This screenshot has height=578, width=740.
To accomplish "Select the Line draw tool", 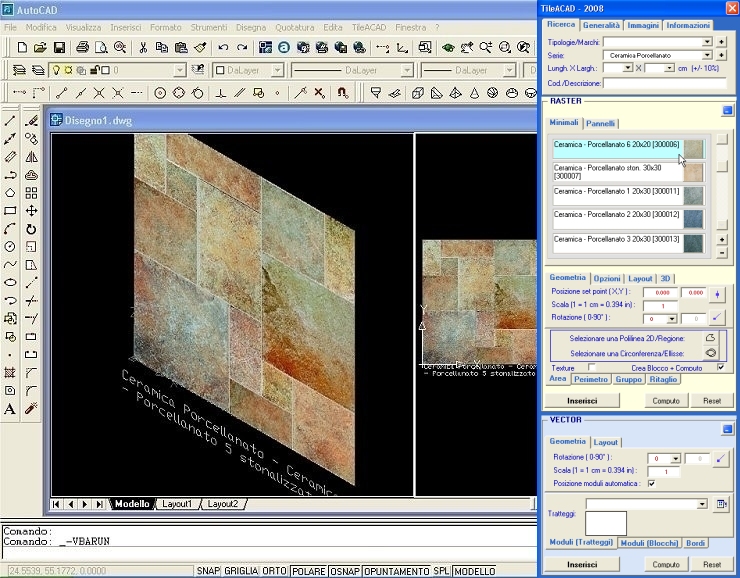I will coord(10,121).
